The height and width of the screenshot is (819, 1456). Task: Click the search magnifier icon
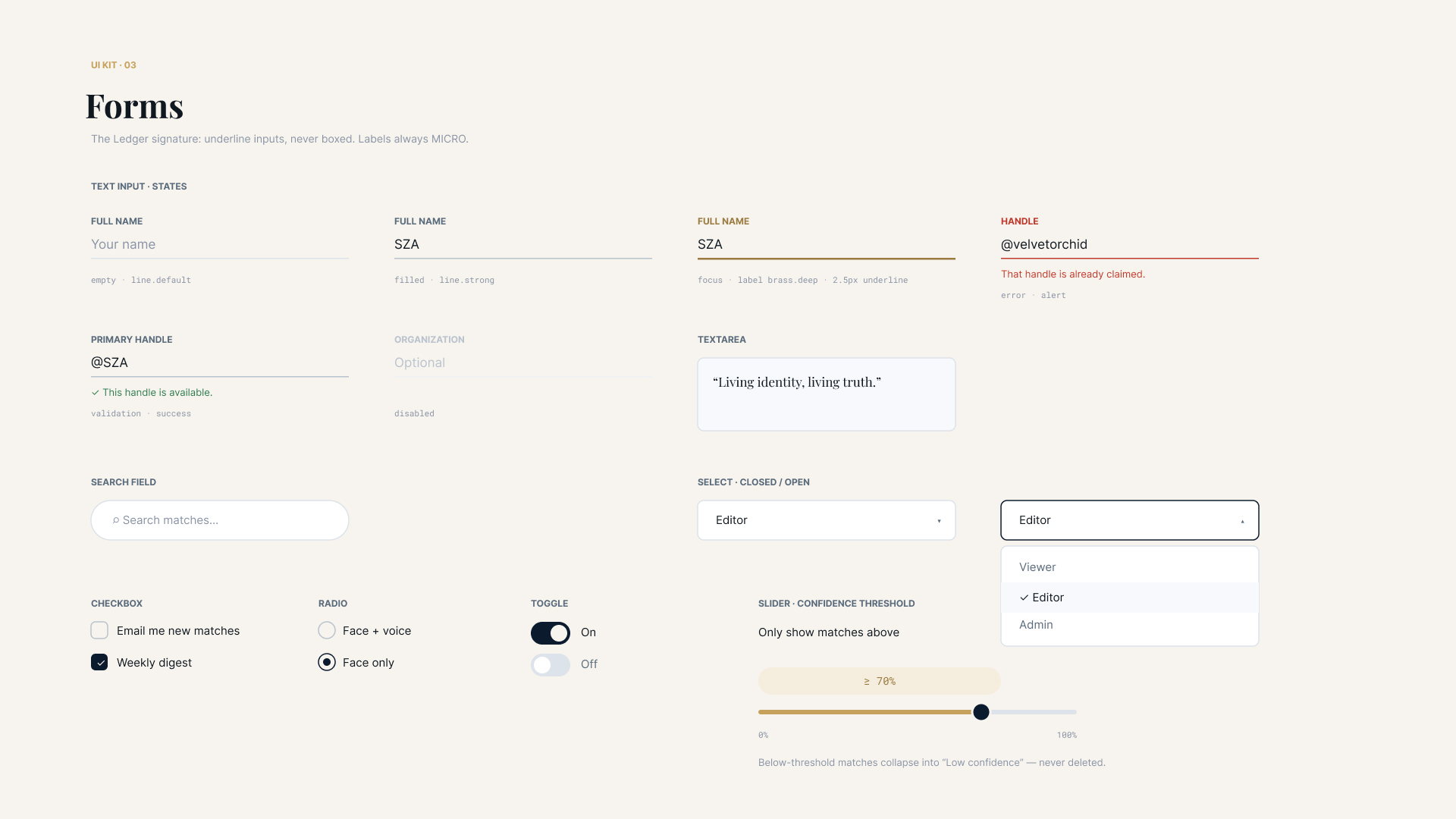point(116,520)
